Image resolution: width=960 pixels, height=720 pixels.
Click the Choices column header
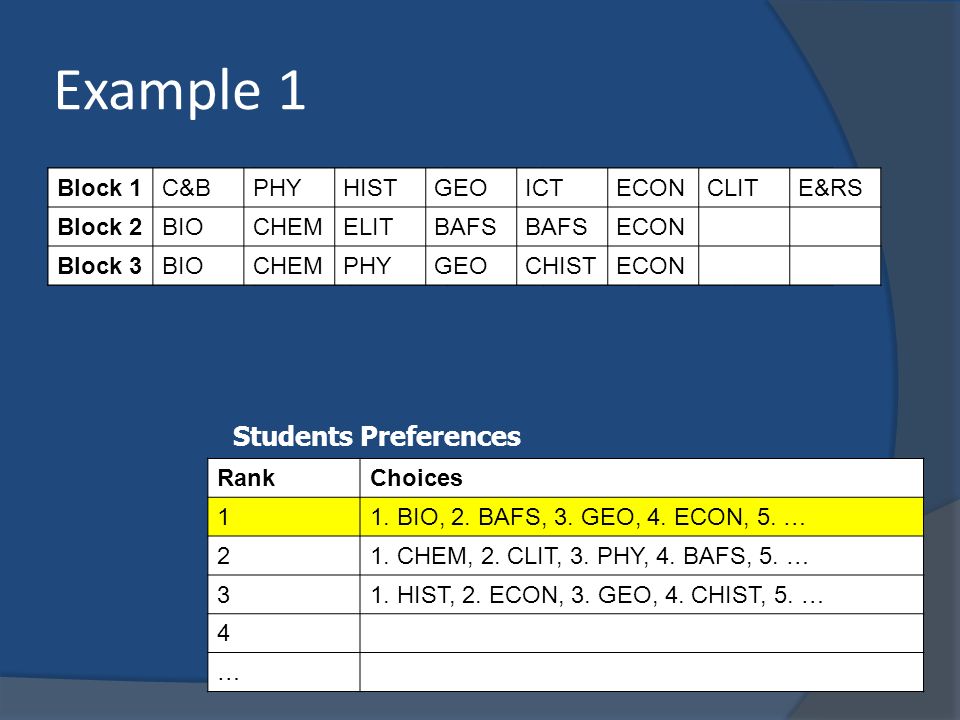pos(641,478)
